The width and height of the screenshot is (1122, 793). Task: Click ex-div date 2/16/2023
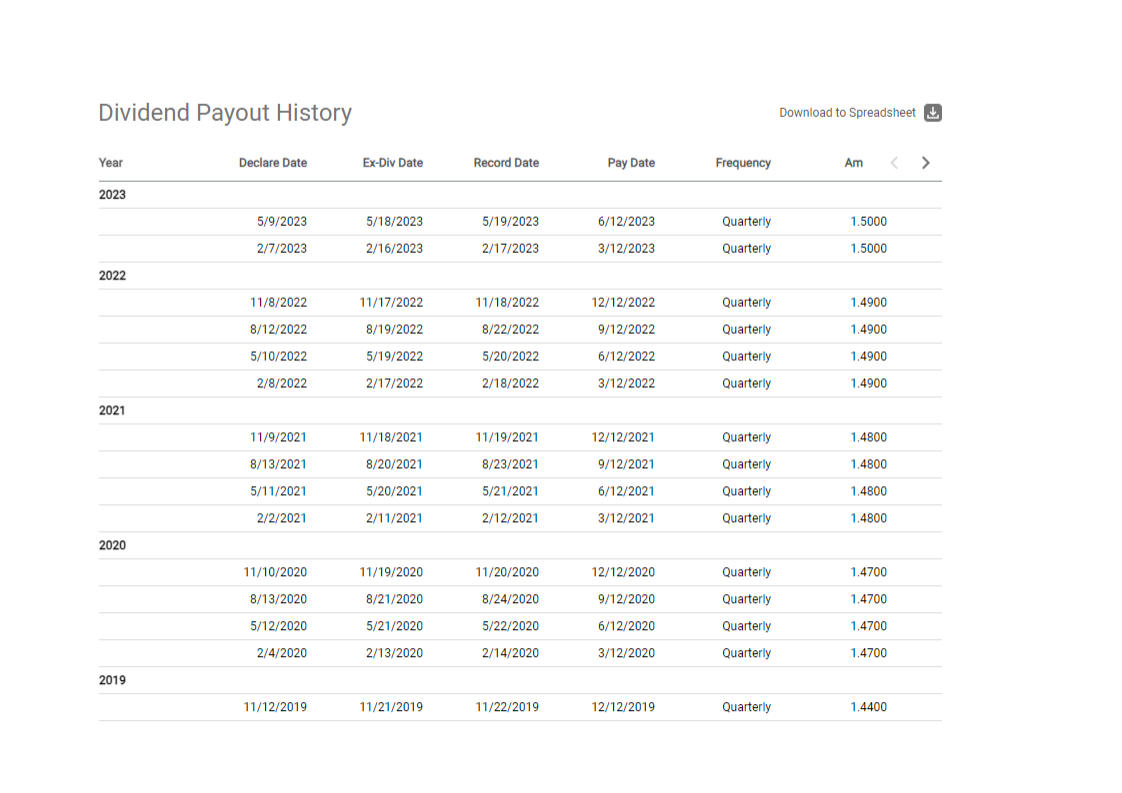pos(394,248)
